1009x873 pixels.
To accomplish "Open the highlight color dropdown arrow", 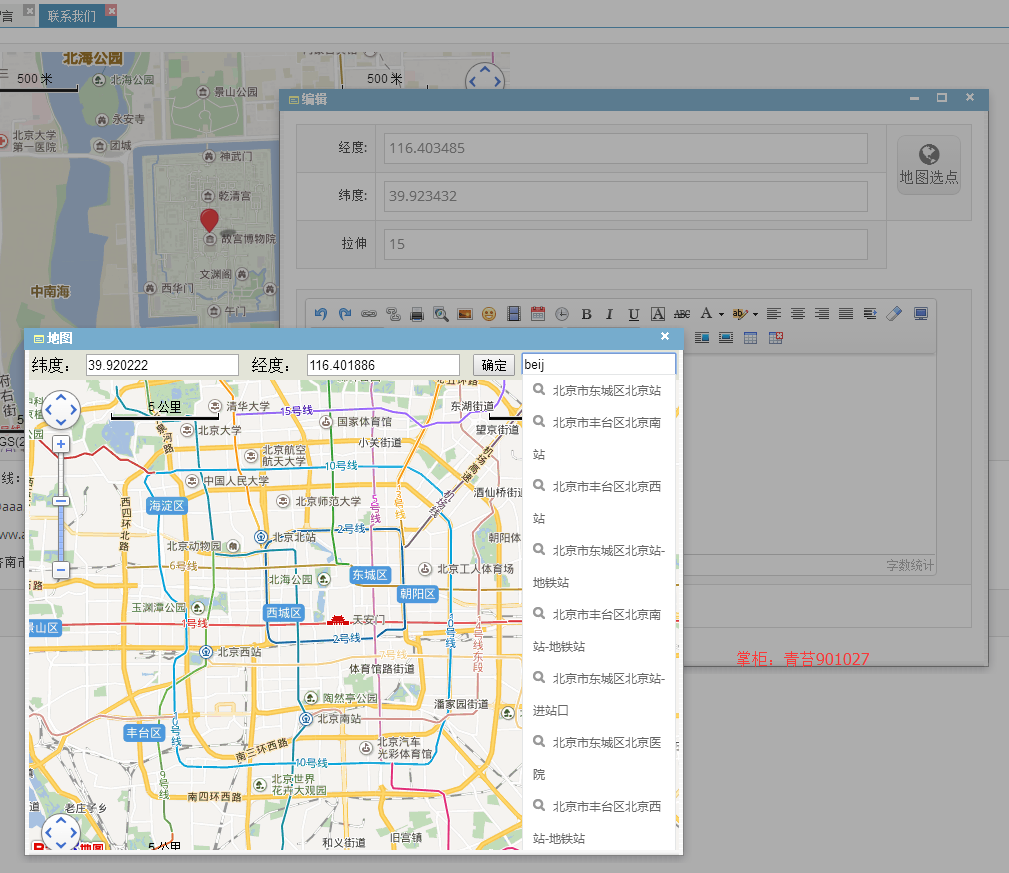I will click(755, 315).
